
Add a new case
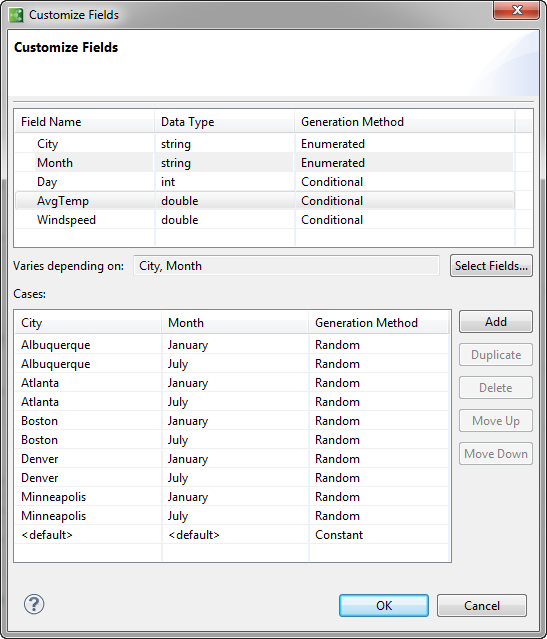coord(496,322)
